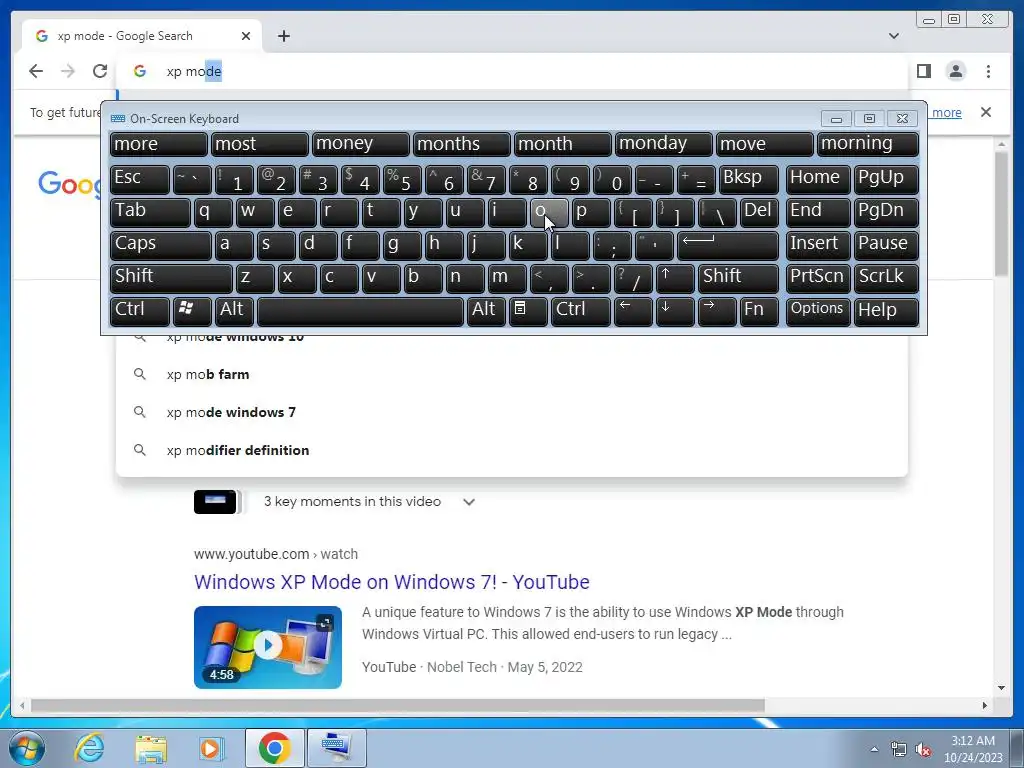Click the letter 'm' key

(507, 279)
